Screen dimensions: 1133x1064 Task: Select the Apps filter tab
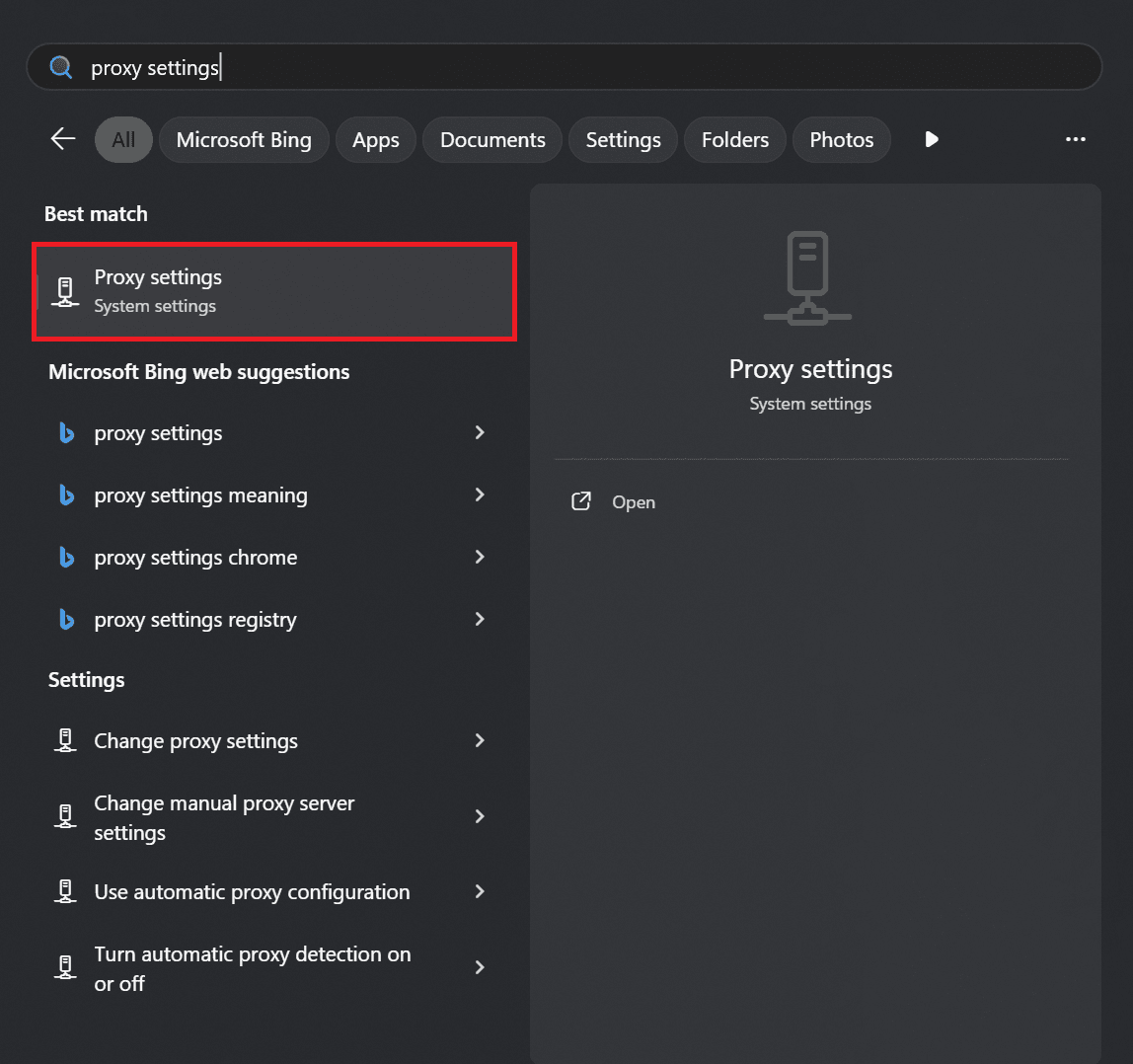click(x=375, y=139)
